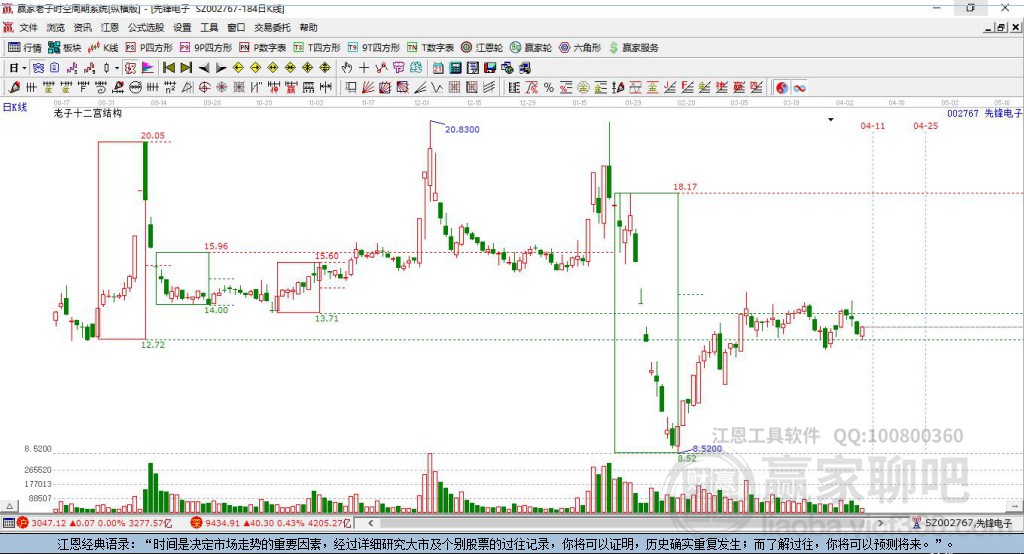
Task: Select the circle target crosshair tool
Action: (x=204, y=88)
